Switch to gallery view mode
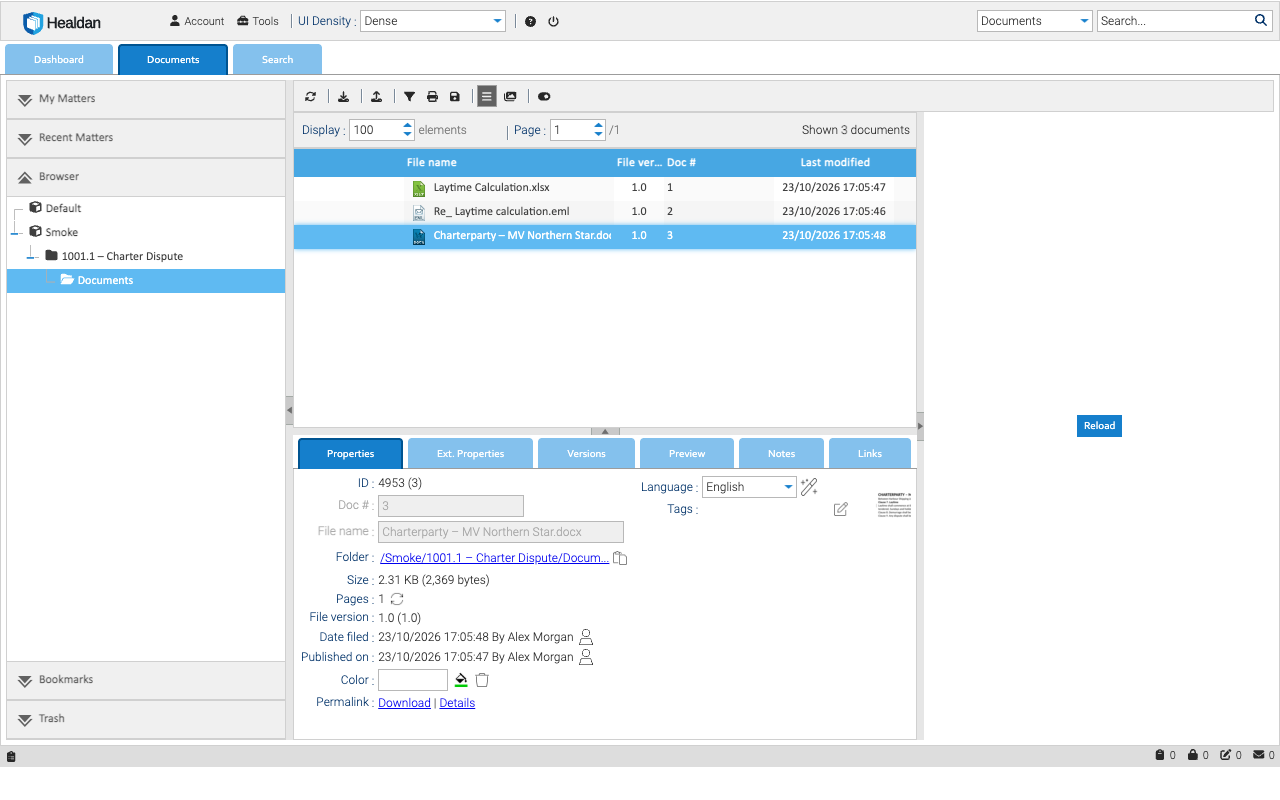Image resolution: width=1280 pixels, height=800 pixels. [510, 97]
